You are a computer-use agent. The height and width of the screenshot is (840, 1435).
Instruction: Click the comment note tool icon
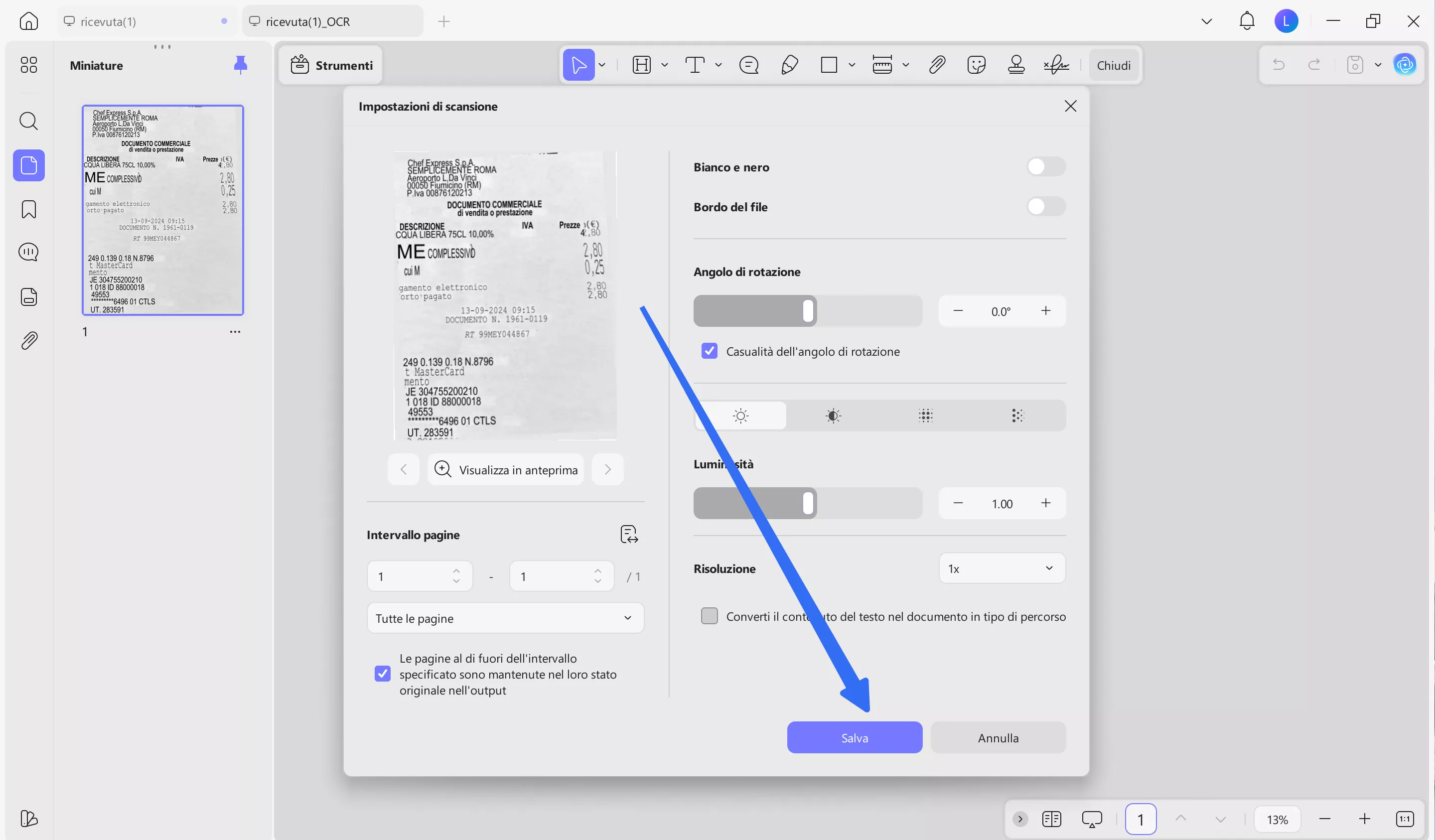[748, 65]
